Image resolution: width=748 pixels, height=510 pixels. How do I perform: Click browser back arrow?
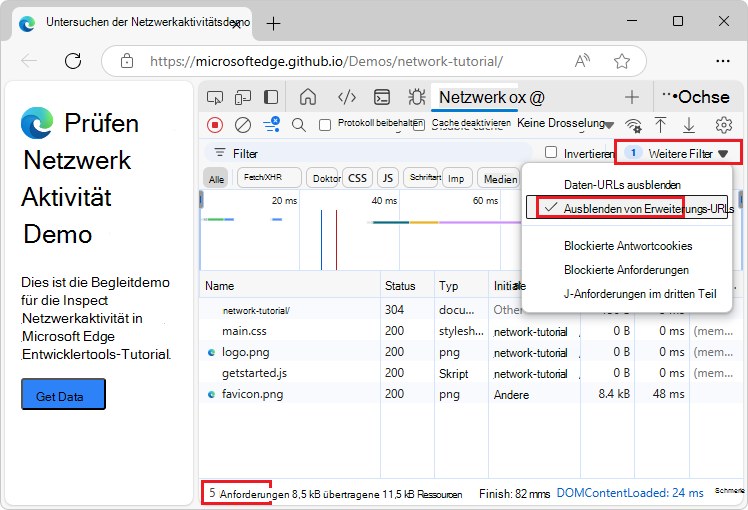30,61
